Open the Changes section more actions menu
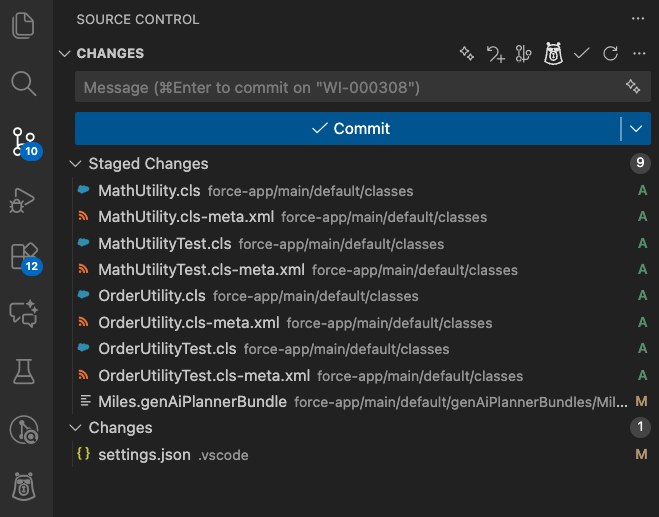 click(x=639, y=53)
